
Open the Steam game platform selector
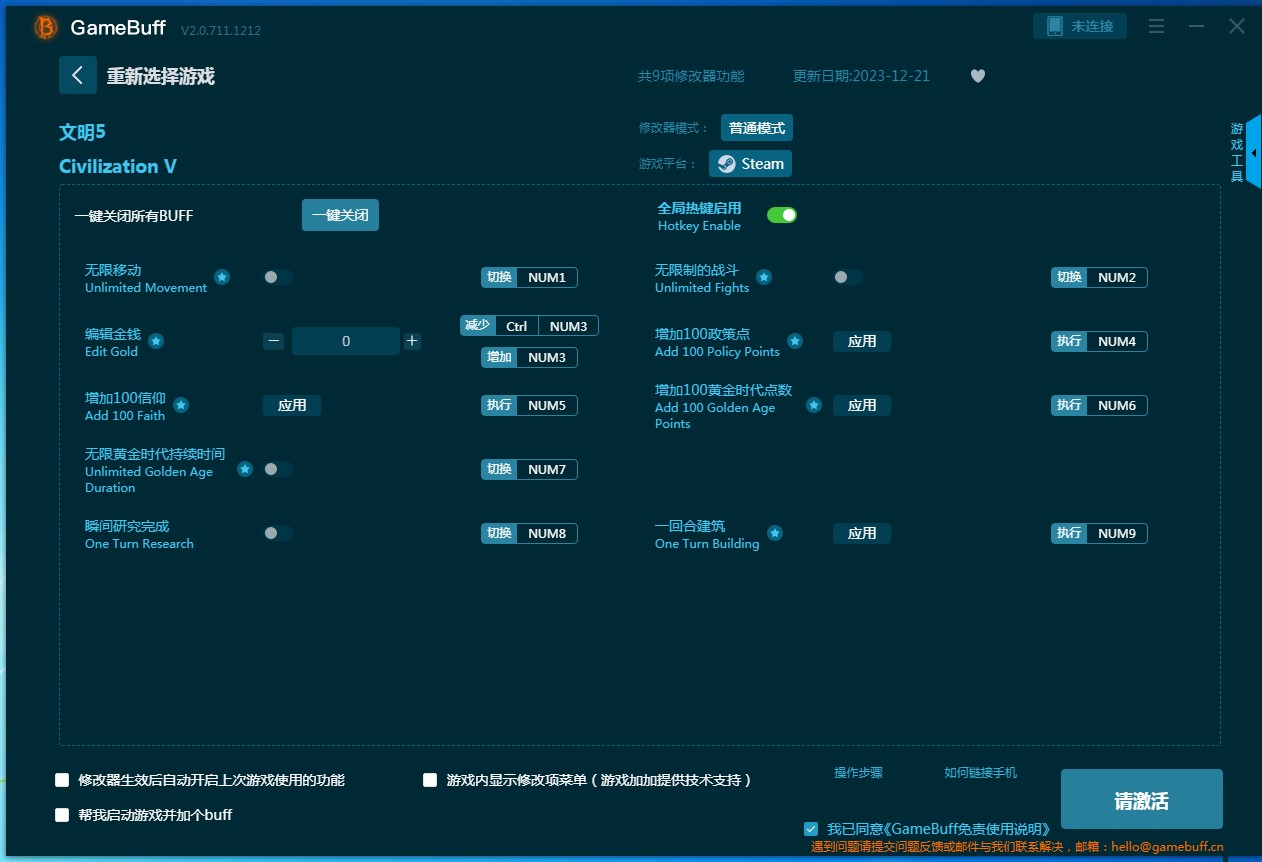(x=750, y=164)
